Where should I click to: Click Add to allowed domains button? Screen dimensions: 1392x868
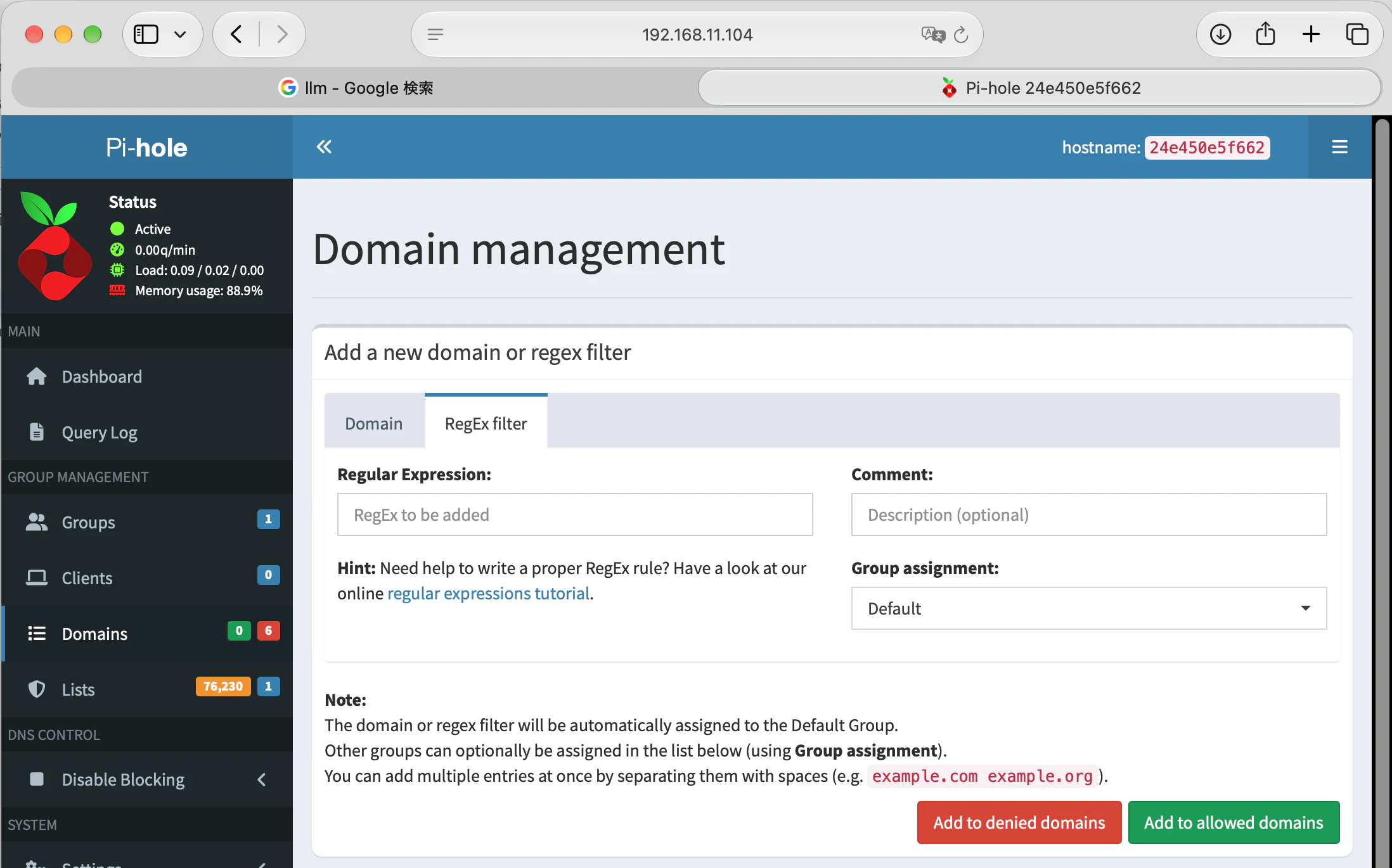1234,822
